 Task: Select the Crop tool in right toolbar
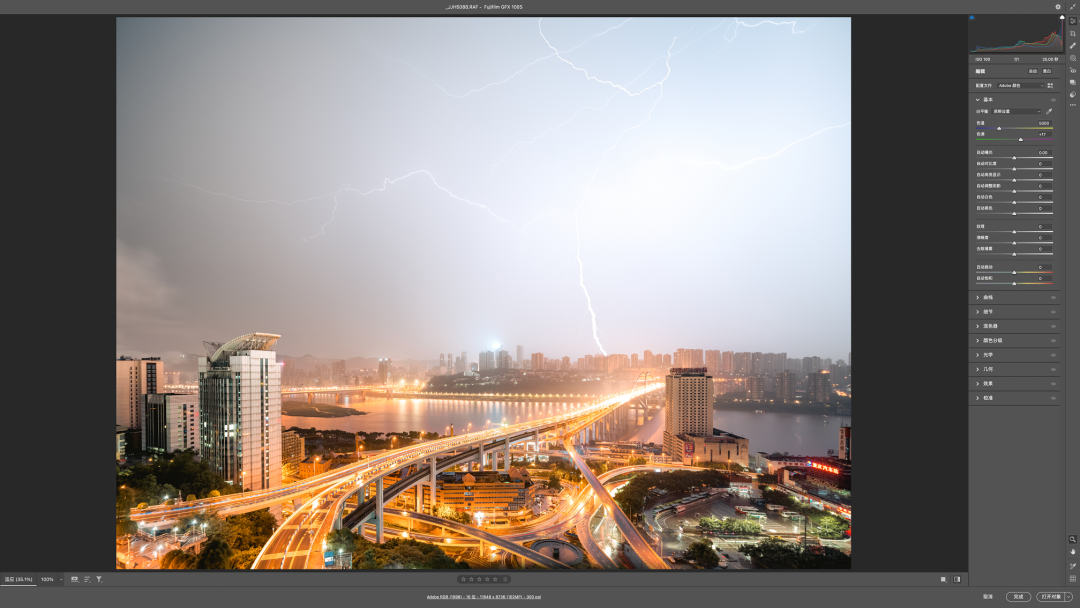1073,33
